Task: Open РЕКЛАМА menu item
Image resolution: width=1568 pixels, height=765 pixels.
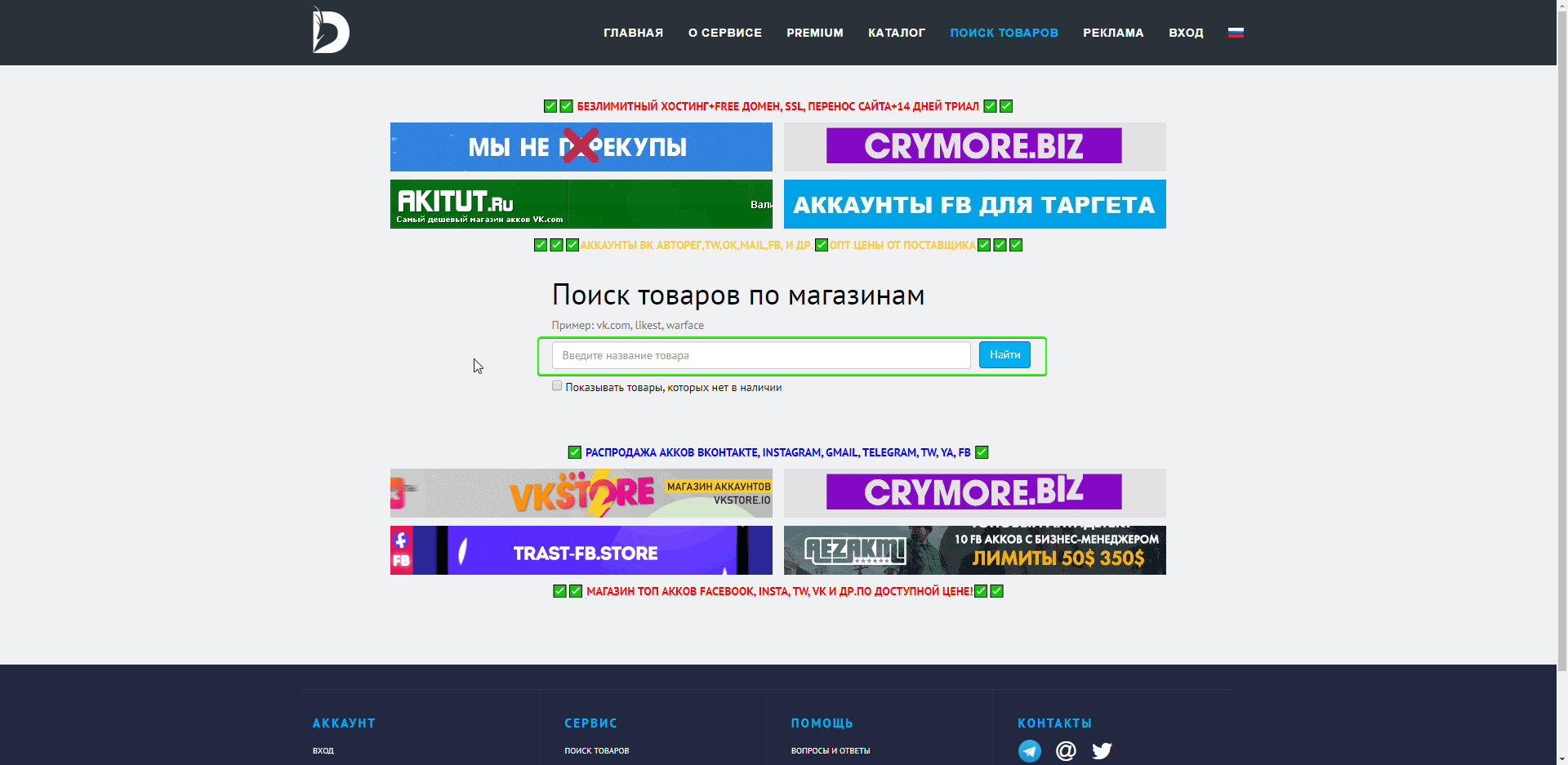Action: tap(1113, 33)
